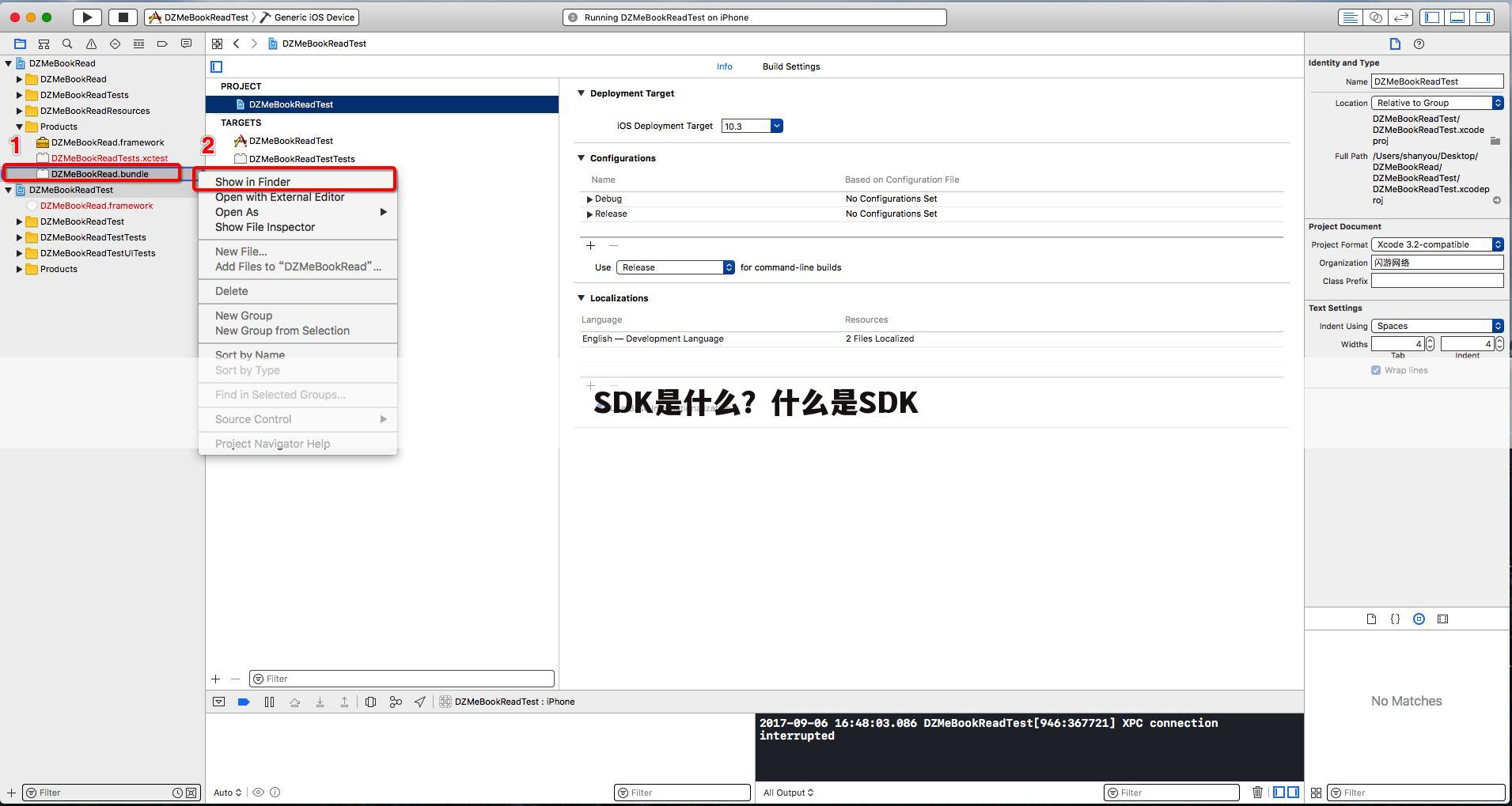This screenshot has width=1512, height=806.
Task: Toggle the Wrap lines checkbox
Action: (x=1376, y=370)
